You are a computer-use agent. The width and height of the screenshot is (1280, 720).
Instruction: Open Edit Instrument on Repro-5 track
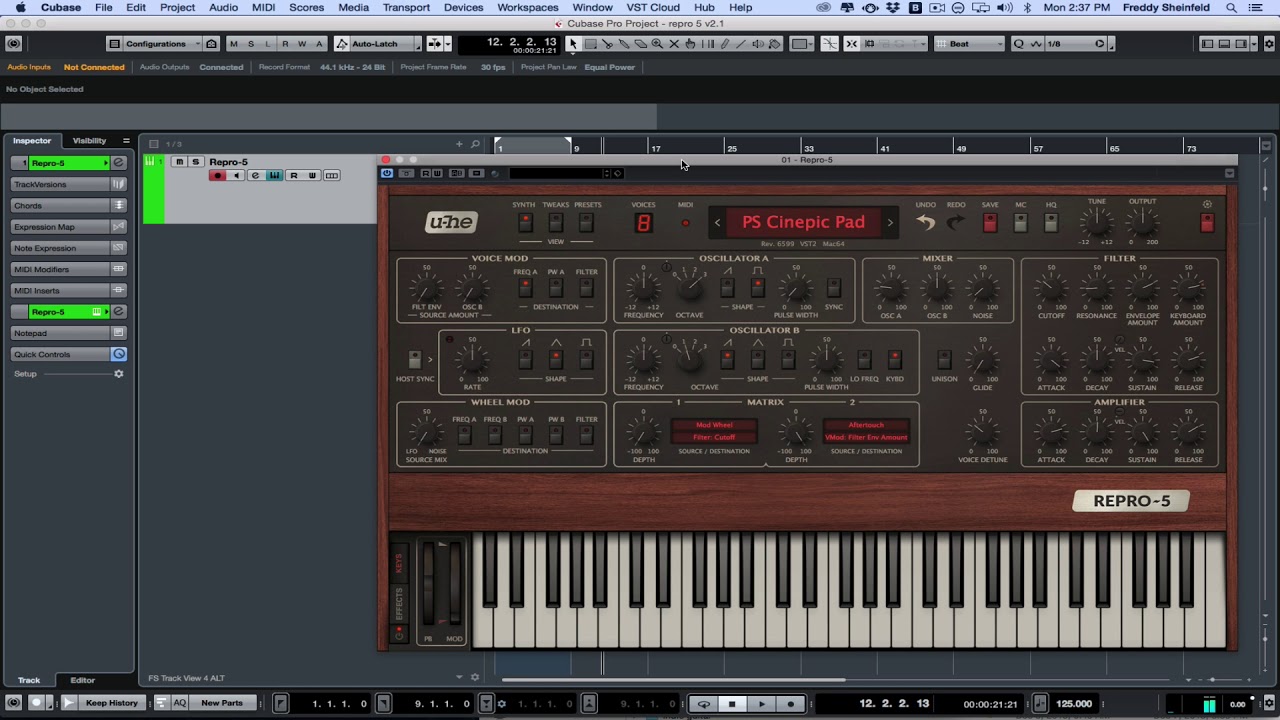274,176
